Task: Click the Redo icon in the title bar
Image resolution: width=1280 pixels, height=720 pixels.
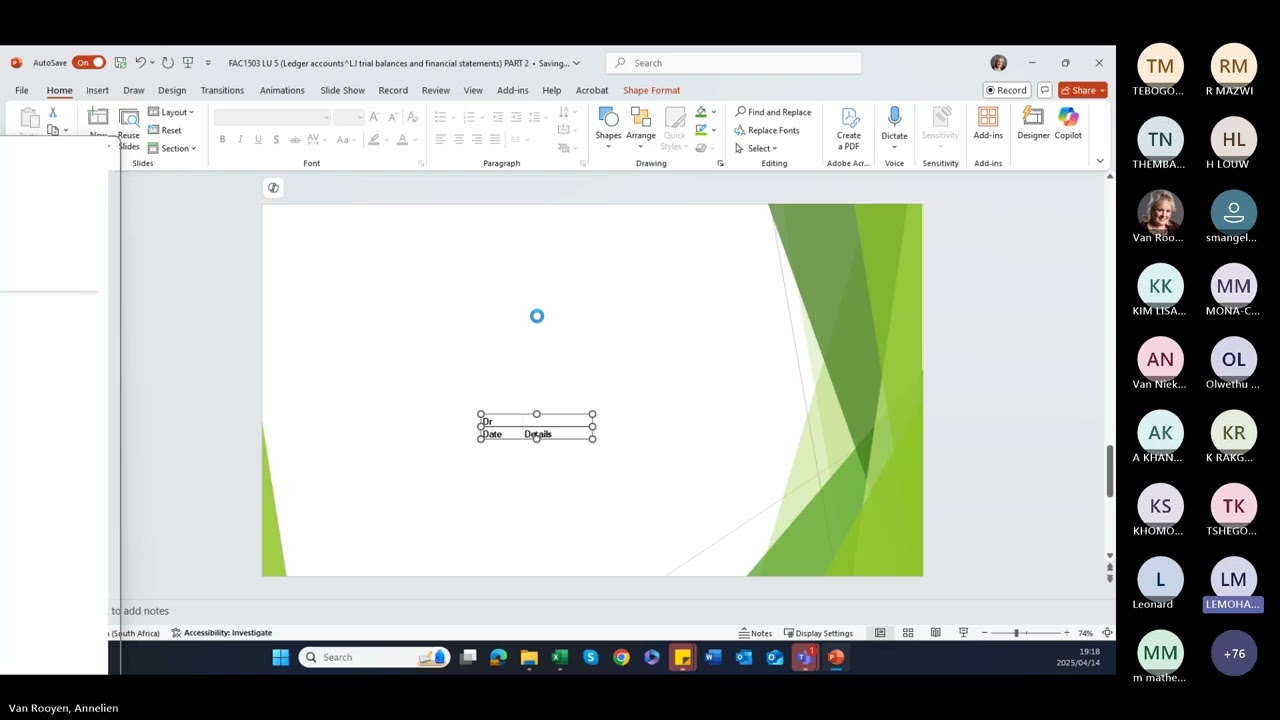Action: click(168, 63)
